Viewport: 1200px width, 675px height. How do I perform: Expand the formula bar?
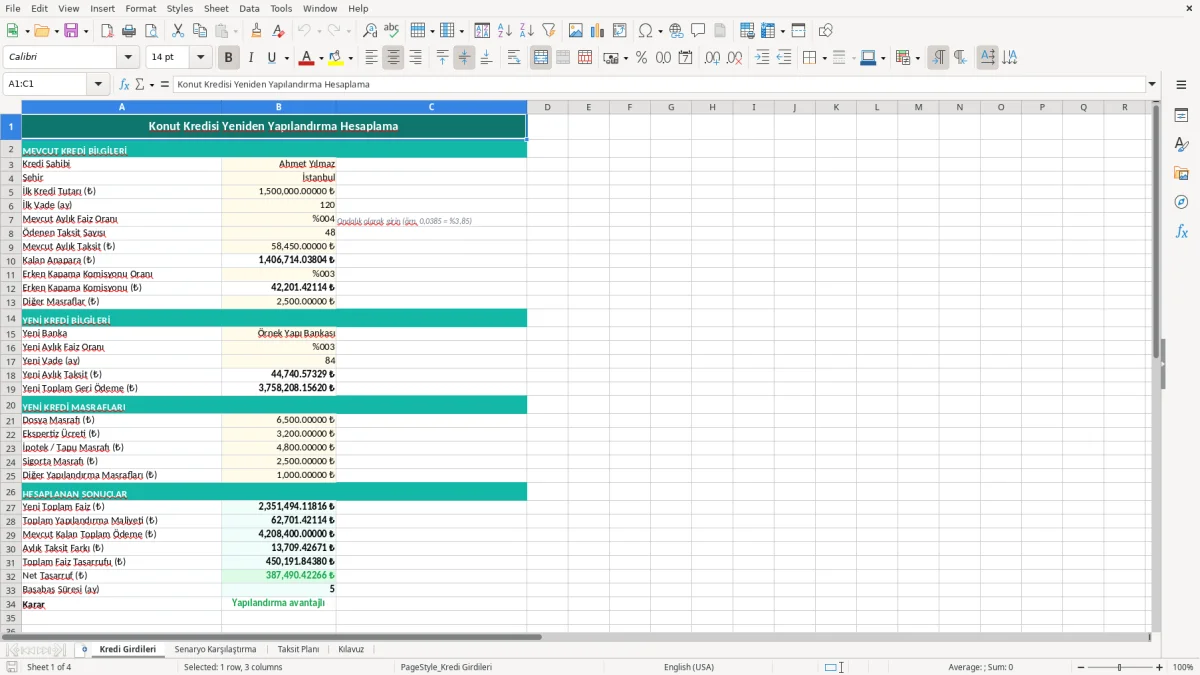pos(1152,84)
